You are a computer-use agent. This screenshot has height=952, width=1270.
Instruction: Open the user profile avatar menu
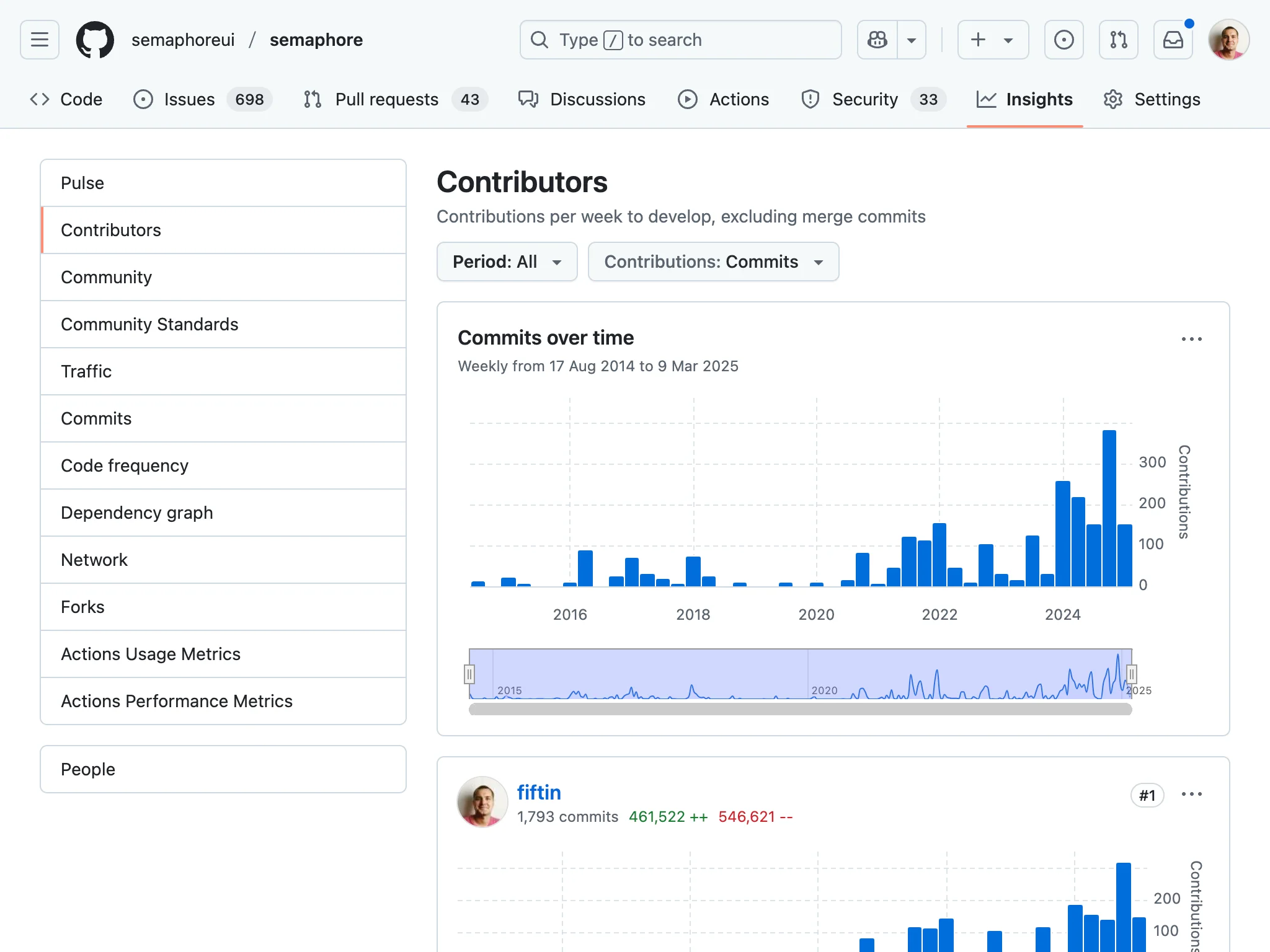(1228, 40)
